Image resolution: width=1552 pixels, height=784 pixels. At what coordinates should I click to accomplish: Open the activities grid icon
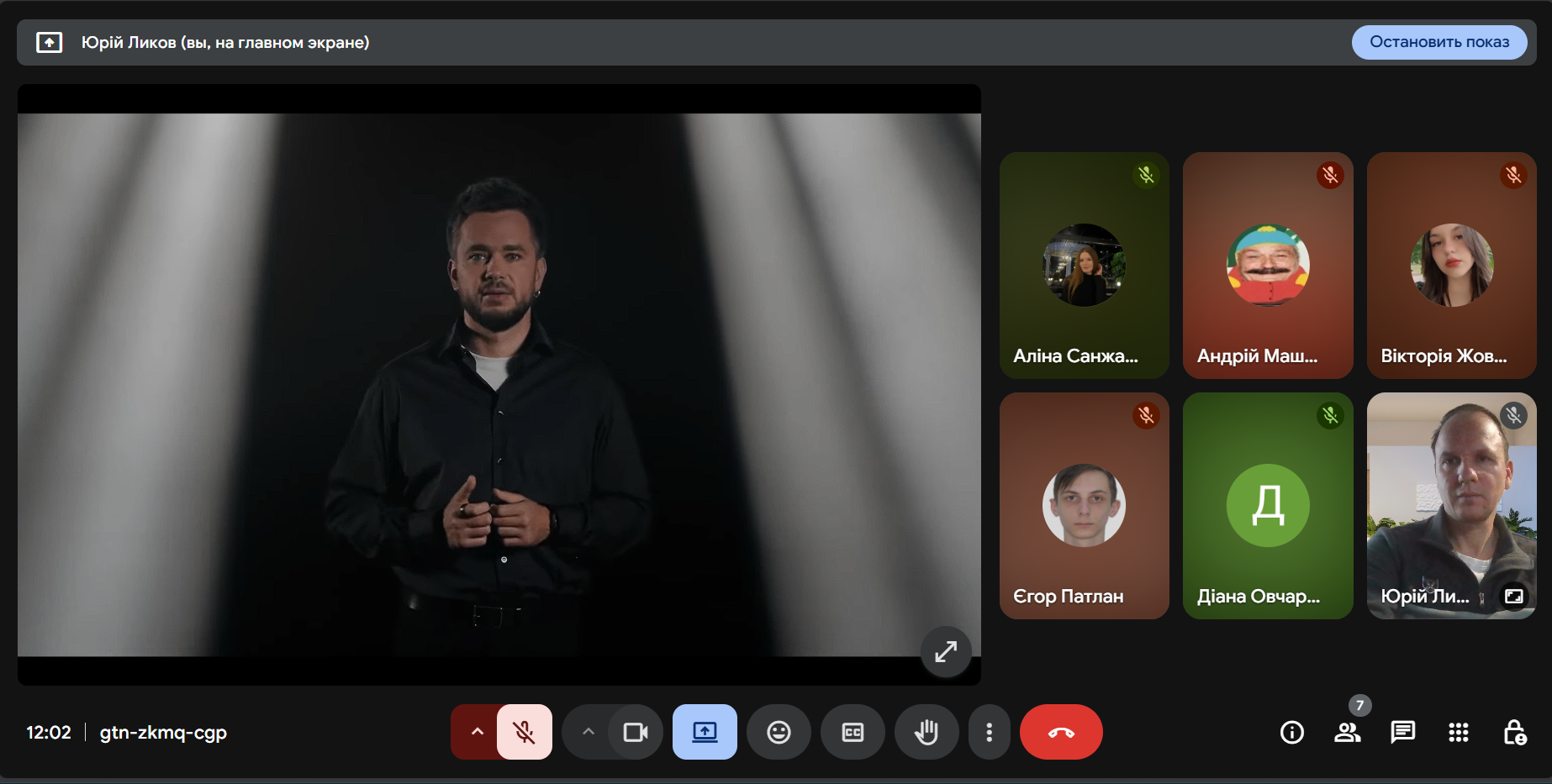1458,733
